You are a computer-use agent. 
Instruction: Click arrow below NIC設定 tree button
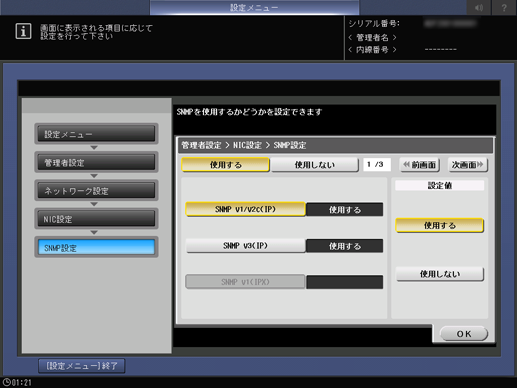[94, 233]
